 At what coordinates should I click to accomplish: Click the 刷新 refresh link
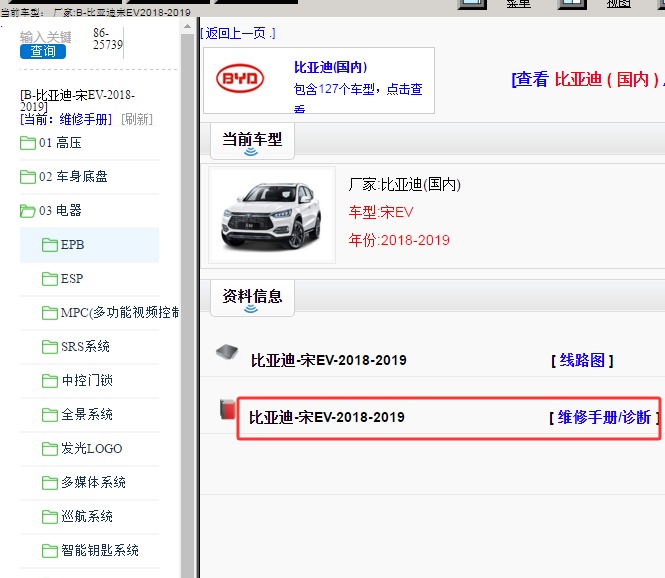tap(137, 119)
